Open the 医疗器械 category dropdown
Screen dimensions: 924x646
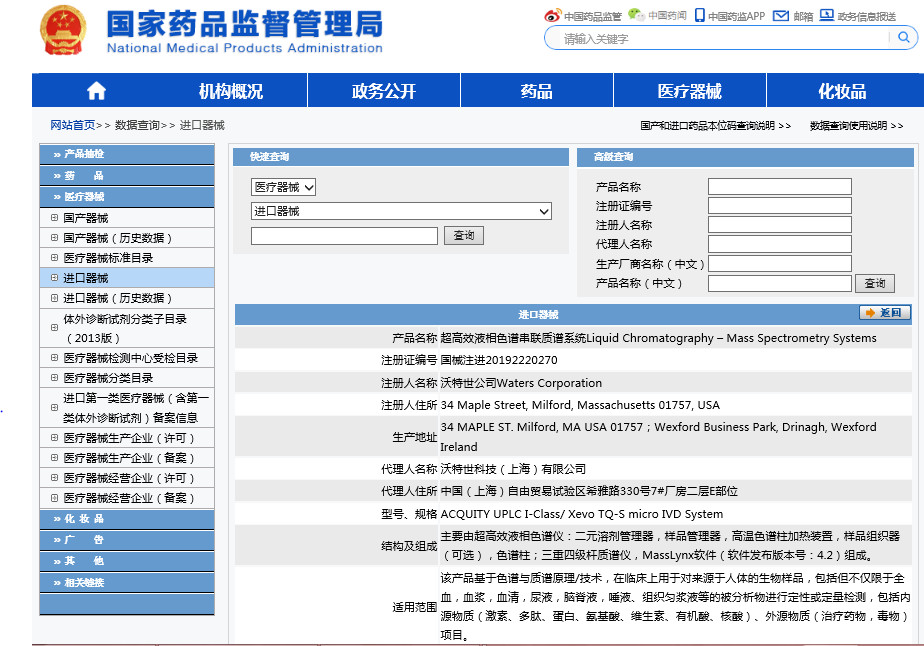tap(283, 187)
